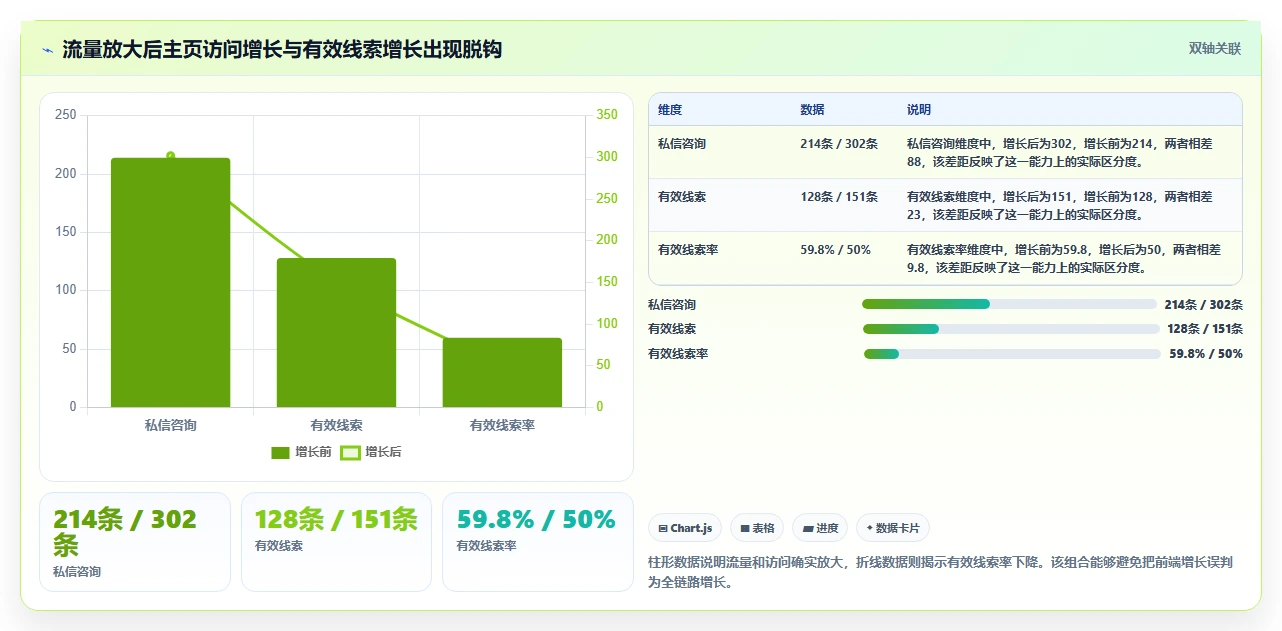The height and width of the screenshot is (631, 1282).
Task: Click the 有效线索率 progress bar
Action: (1012, 353)
